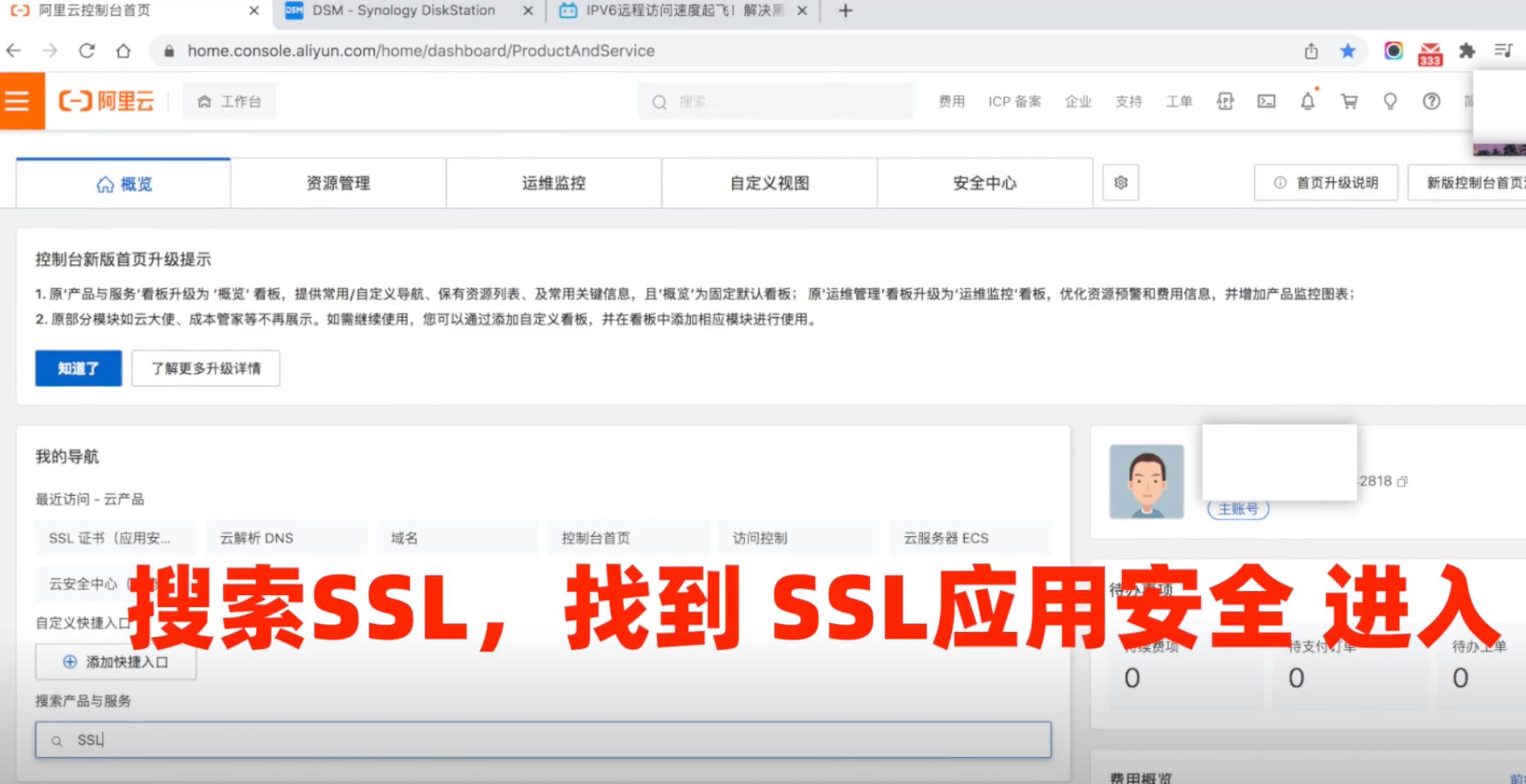This screenshot has height=784, width=1526.
Task: Click the Aliyun logo
Action: (x=106, y=101)
